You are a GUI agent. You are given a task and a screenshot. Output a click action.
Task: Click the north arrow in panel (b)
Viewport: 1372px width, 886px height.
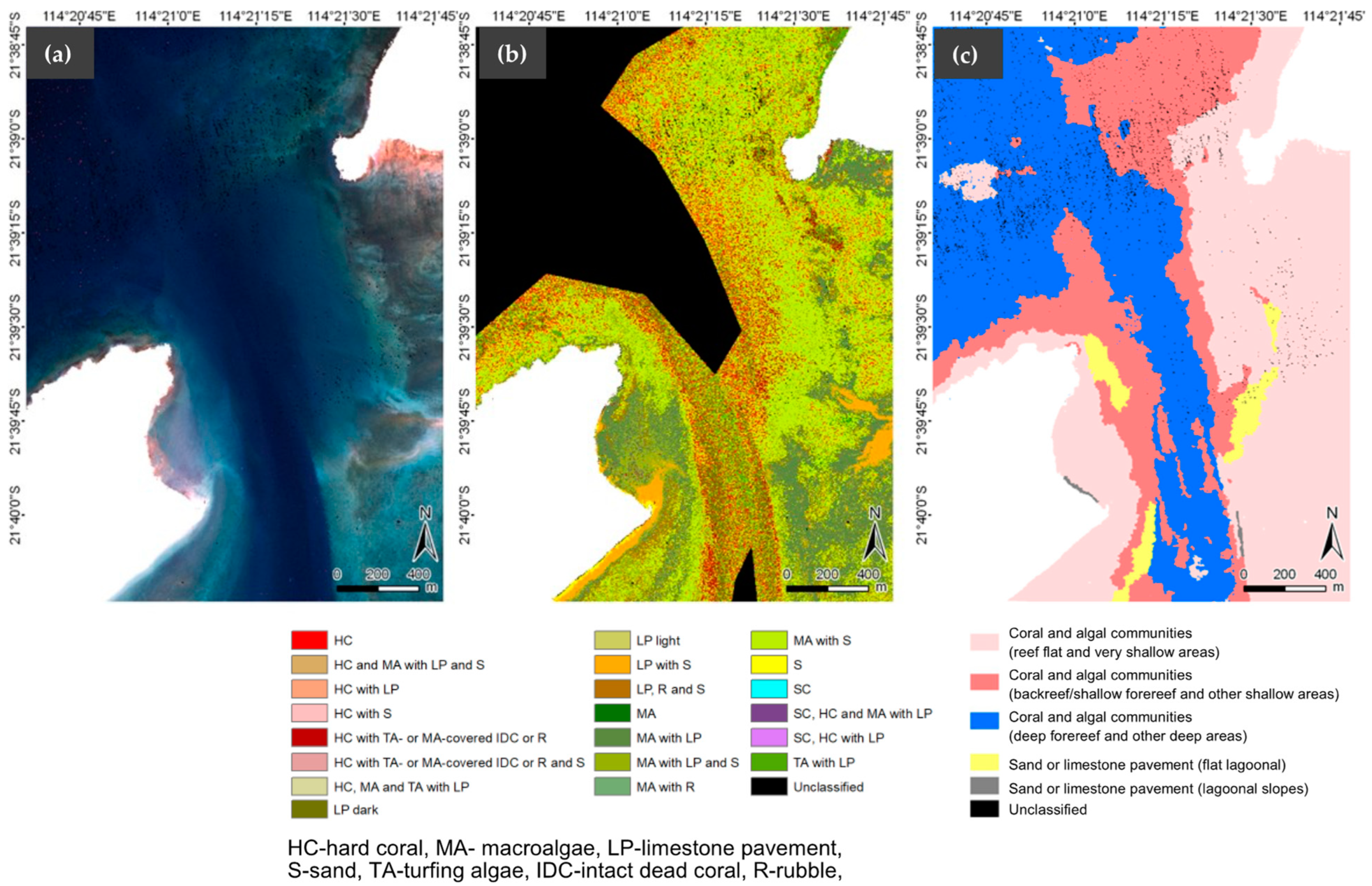click(x=875, y=535)
